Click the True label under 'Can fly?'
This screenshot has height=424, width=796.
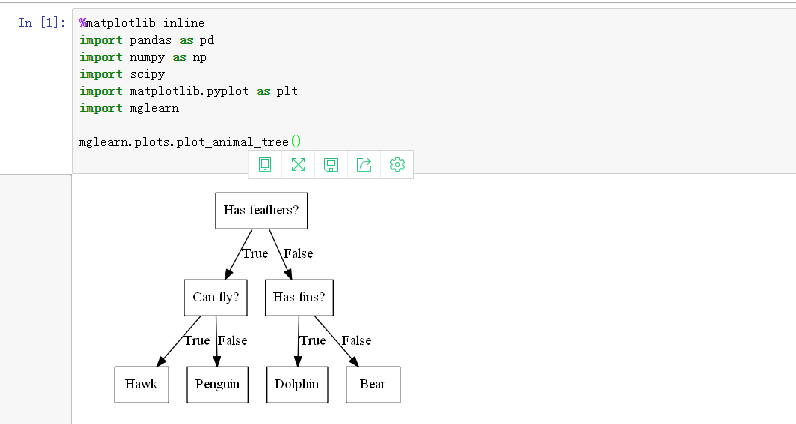click(197, 341)
